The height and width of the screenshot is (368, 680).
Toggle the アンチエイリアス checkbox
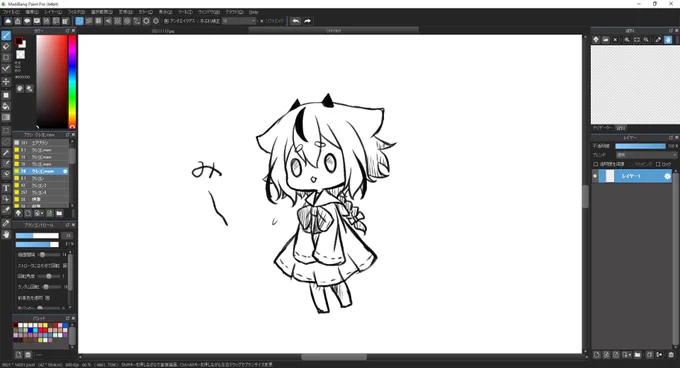point(167,21)
